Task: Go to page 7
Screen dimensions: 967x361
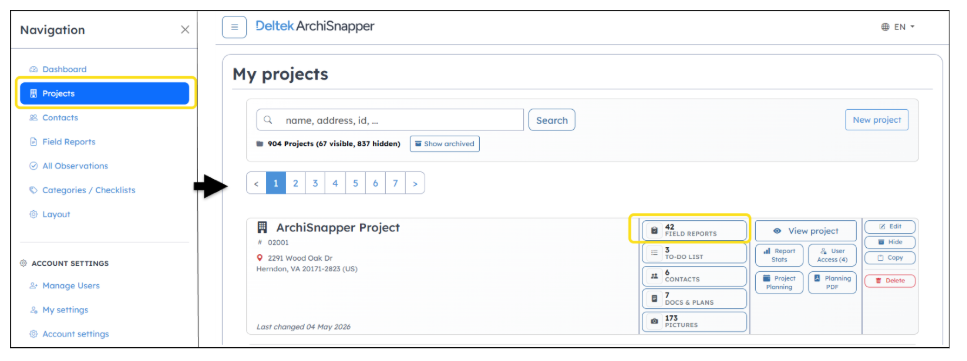Action: pos(395,183)
